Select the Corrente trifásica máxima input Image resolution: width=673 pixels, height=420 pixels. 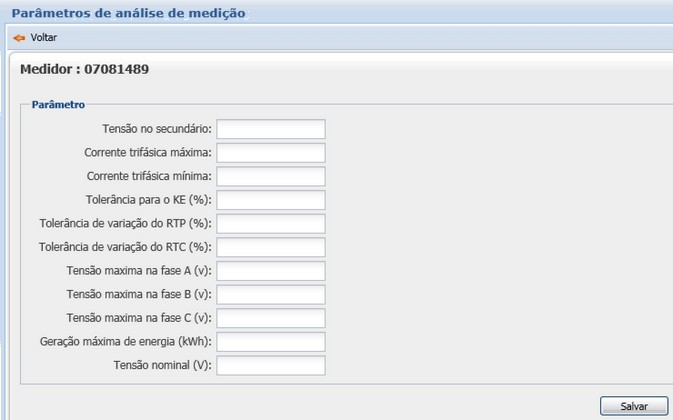(x=271, y=153)
